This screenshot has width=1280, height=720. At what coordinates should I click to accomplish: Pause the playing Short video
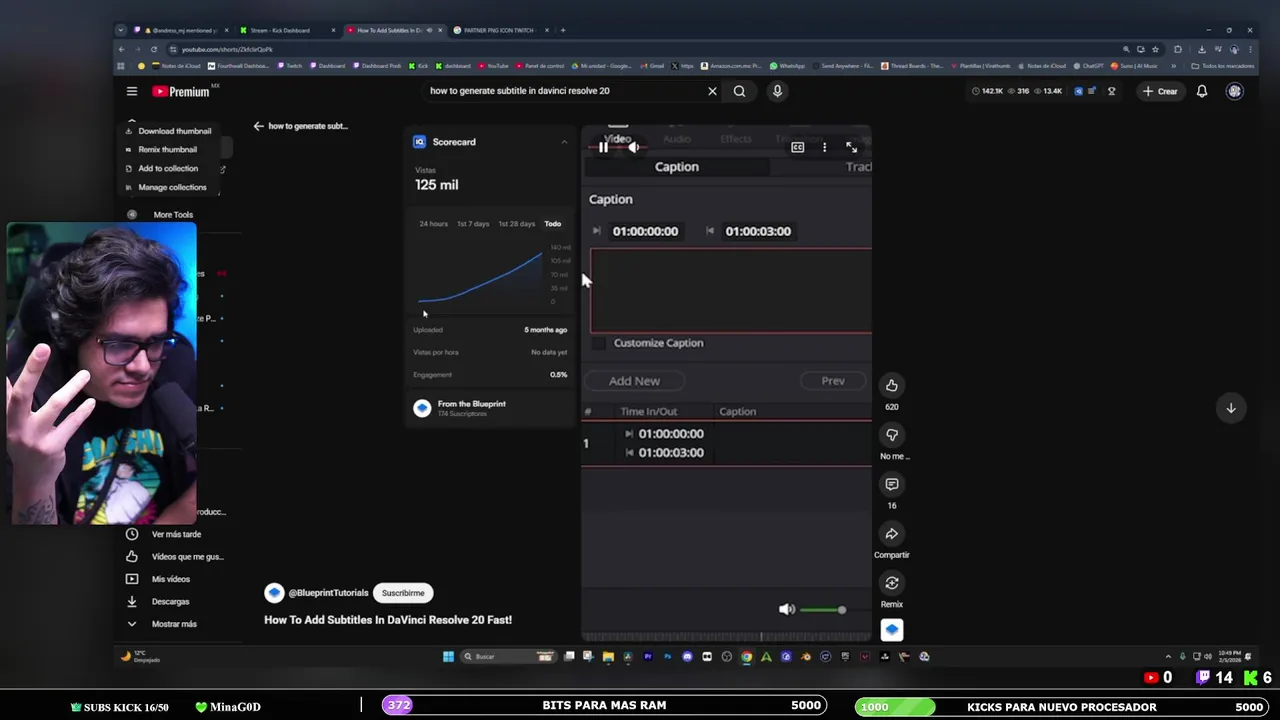click(x=603, y=147)
